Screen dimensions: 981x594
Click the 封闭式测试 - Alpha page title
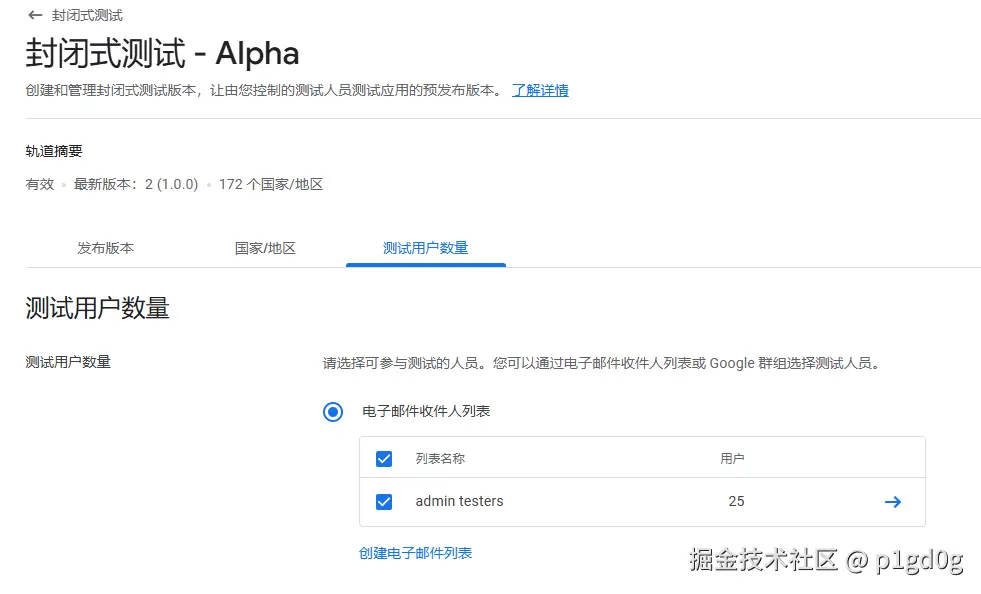162,53
